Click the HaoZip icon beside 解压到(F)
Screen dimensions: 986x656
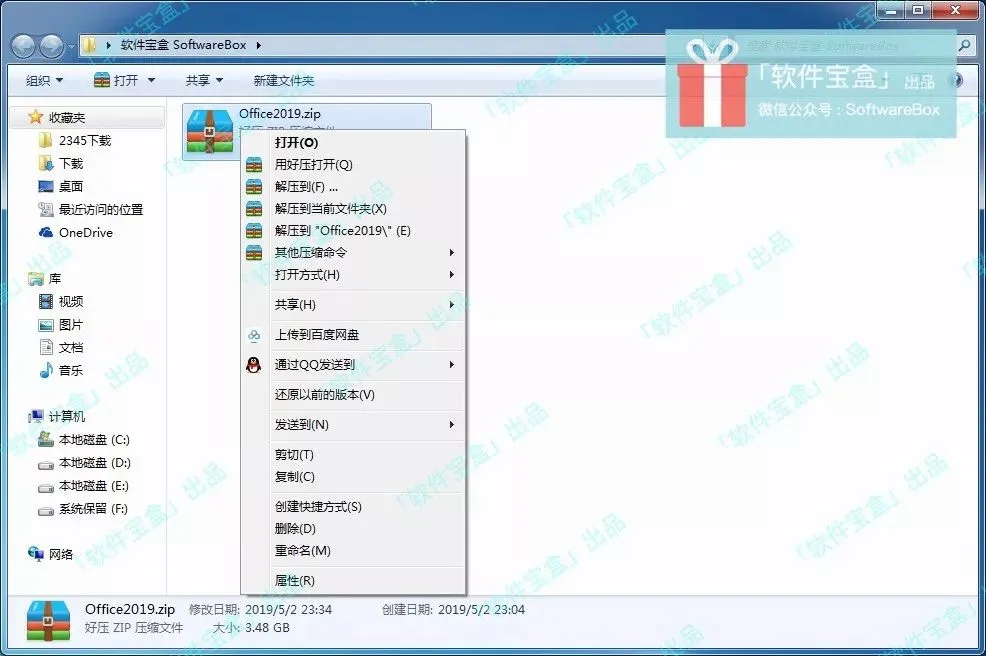pos(254,187)
